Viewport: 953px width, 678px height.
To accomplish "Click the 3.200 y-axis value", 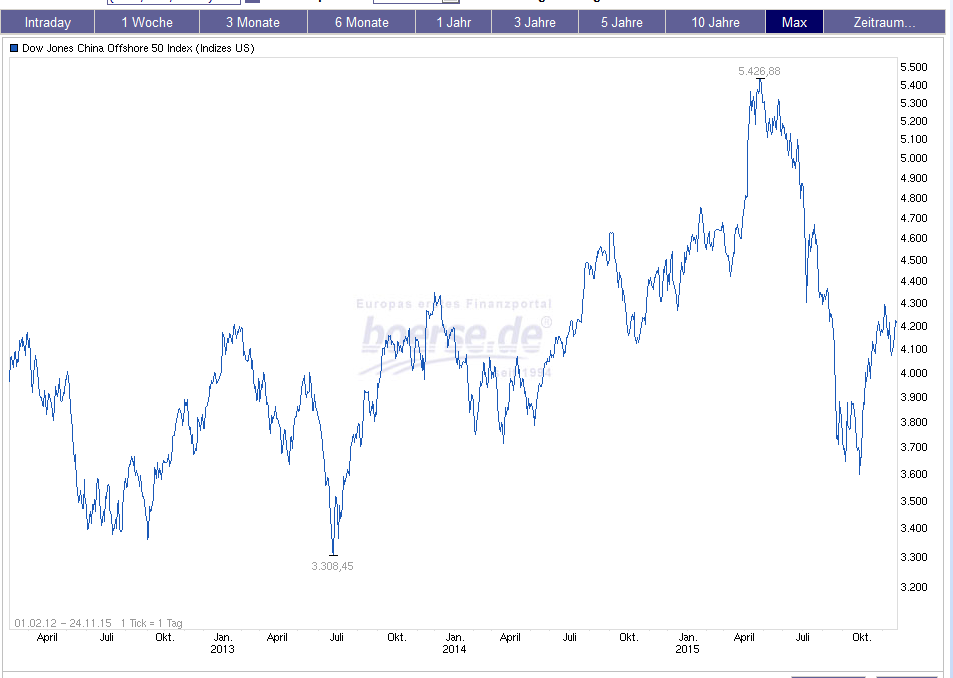I will pos(914,587).
